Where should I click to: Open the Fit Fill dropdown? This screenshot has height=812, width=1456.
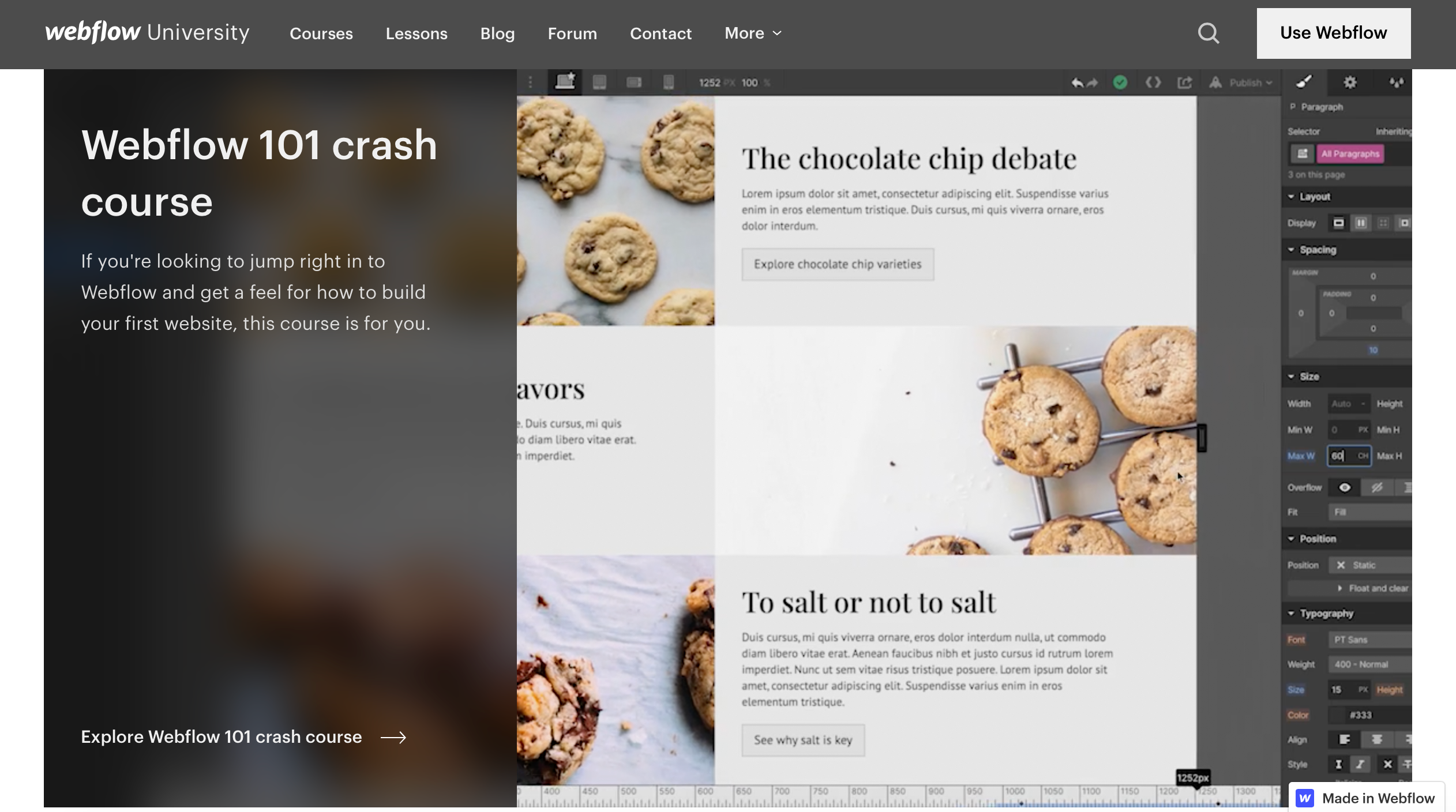click(1370, 512)
